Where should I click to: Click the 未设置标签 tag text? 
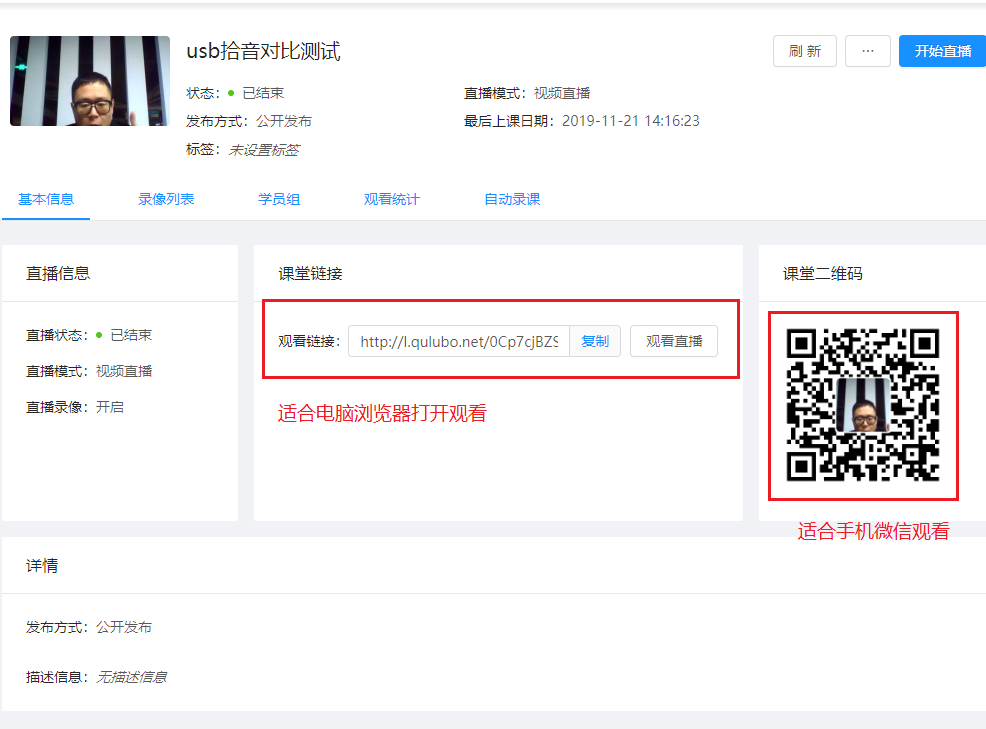264,150
